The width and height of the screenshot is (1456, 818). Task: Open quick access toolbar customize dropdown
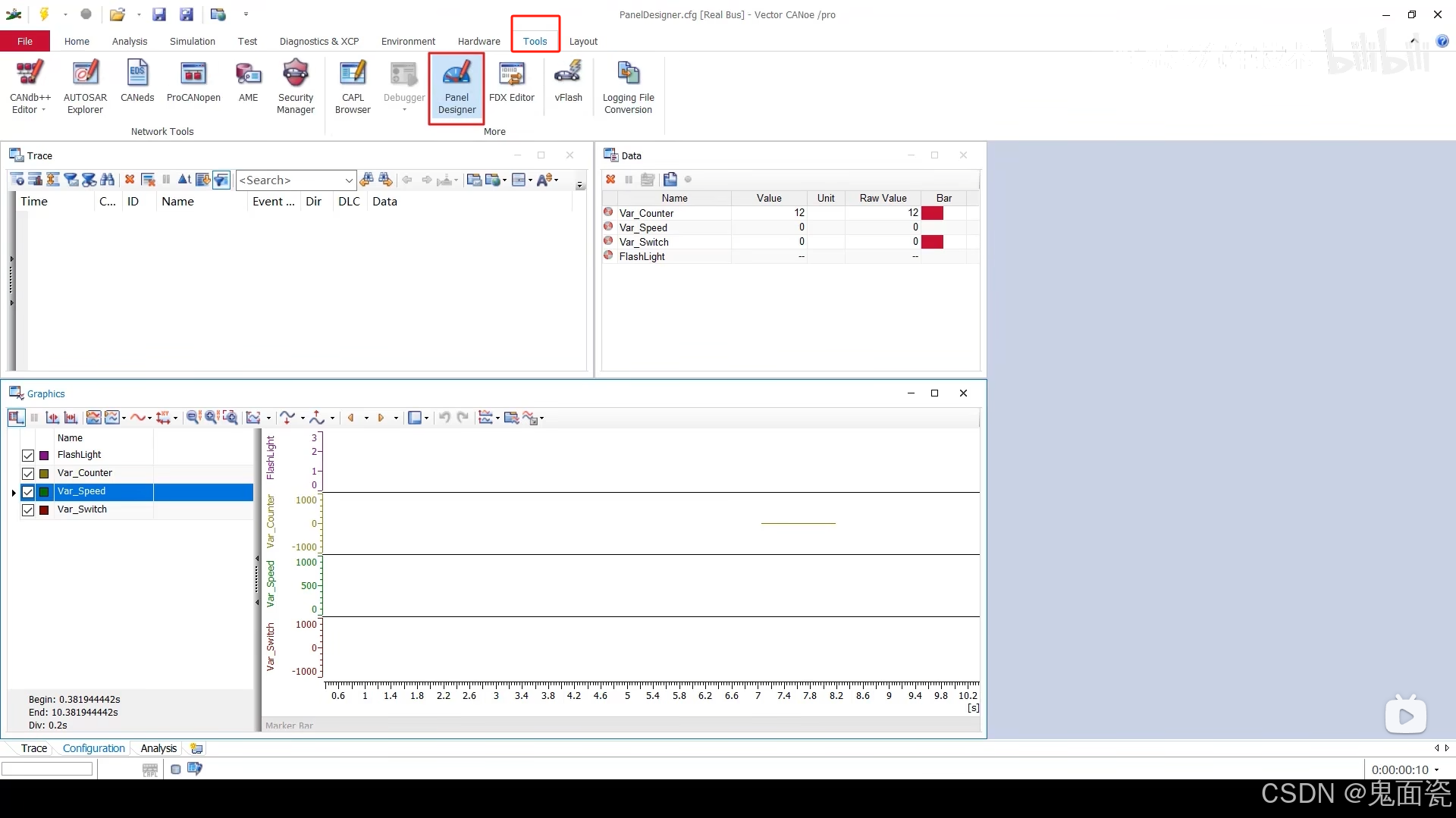[246, 14]
